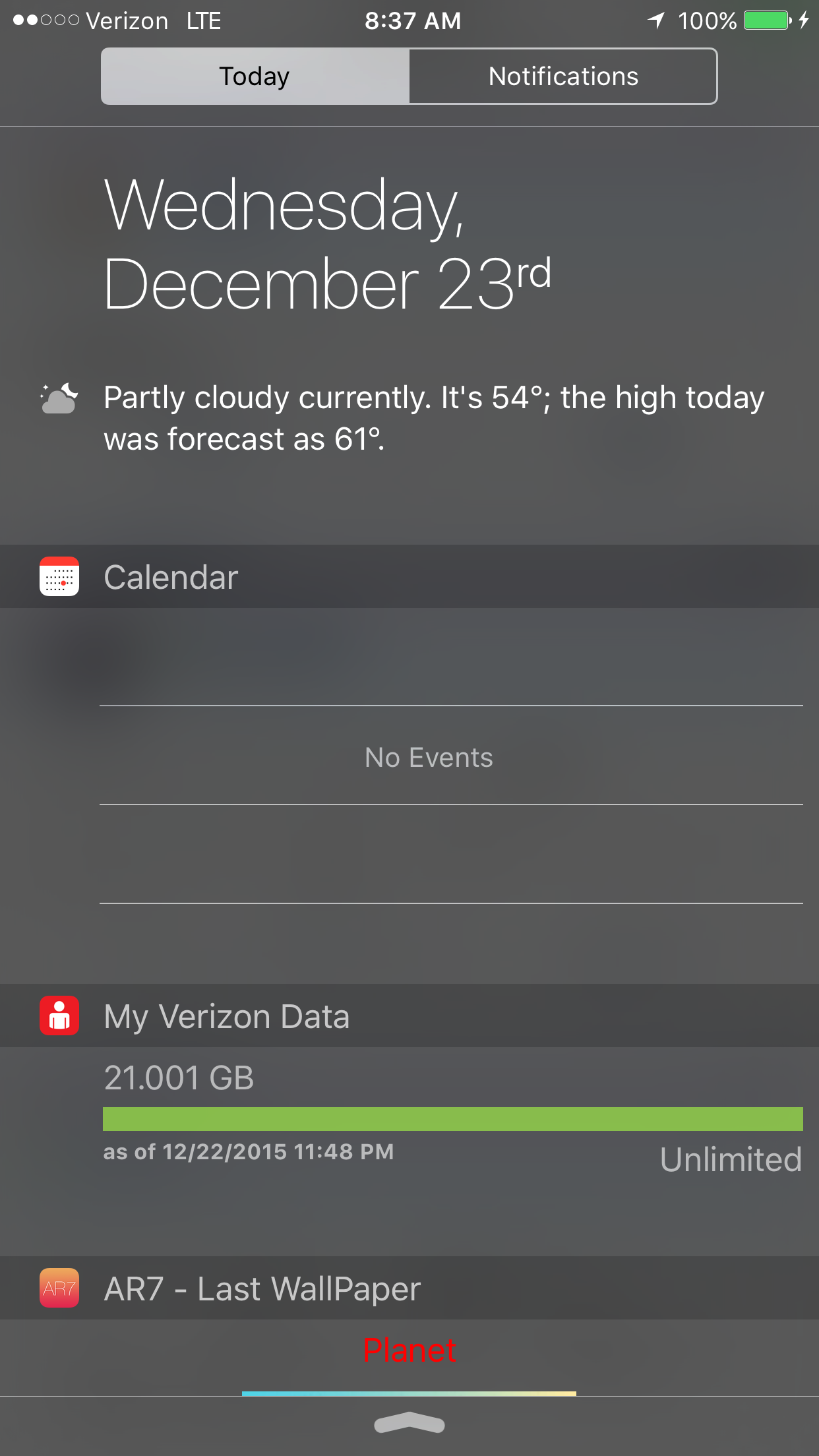
Task: Tap the Wednesday, December 23rd date
Action: (328, 243)
